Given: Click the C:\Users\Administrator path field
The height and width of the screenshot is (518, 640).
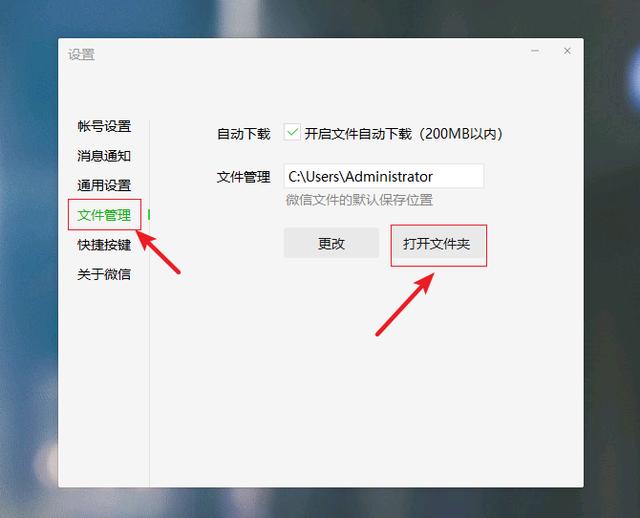Looking at the screenshot, I should [x=384, y=176].
